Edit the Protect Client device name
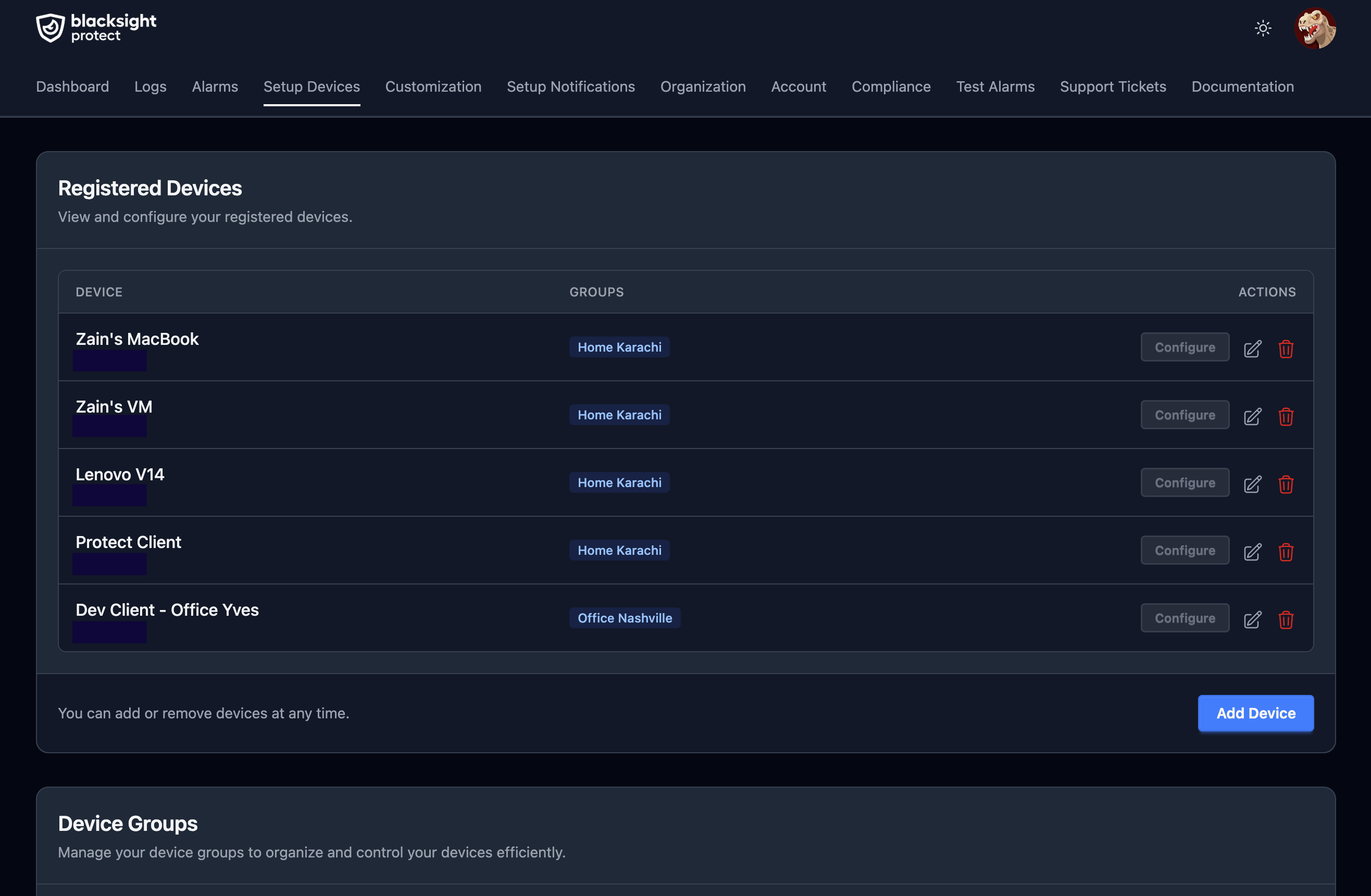 (x=1252, y=552)
